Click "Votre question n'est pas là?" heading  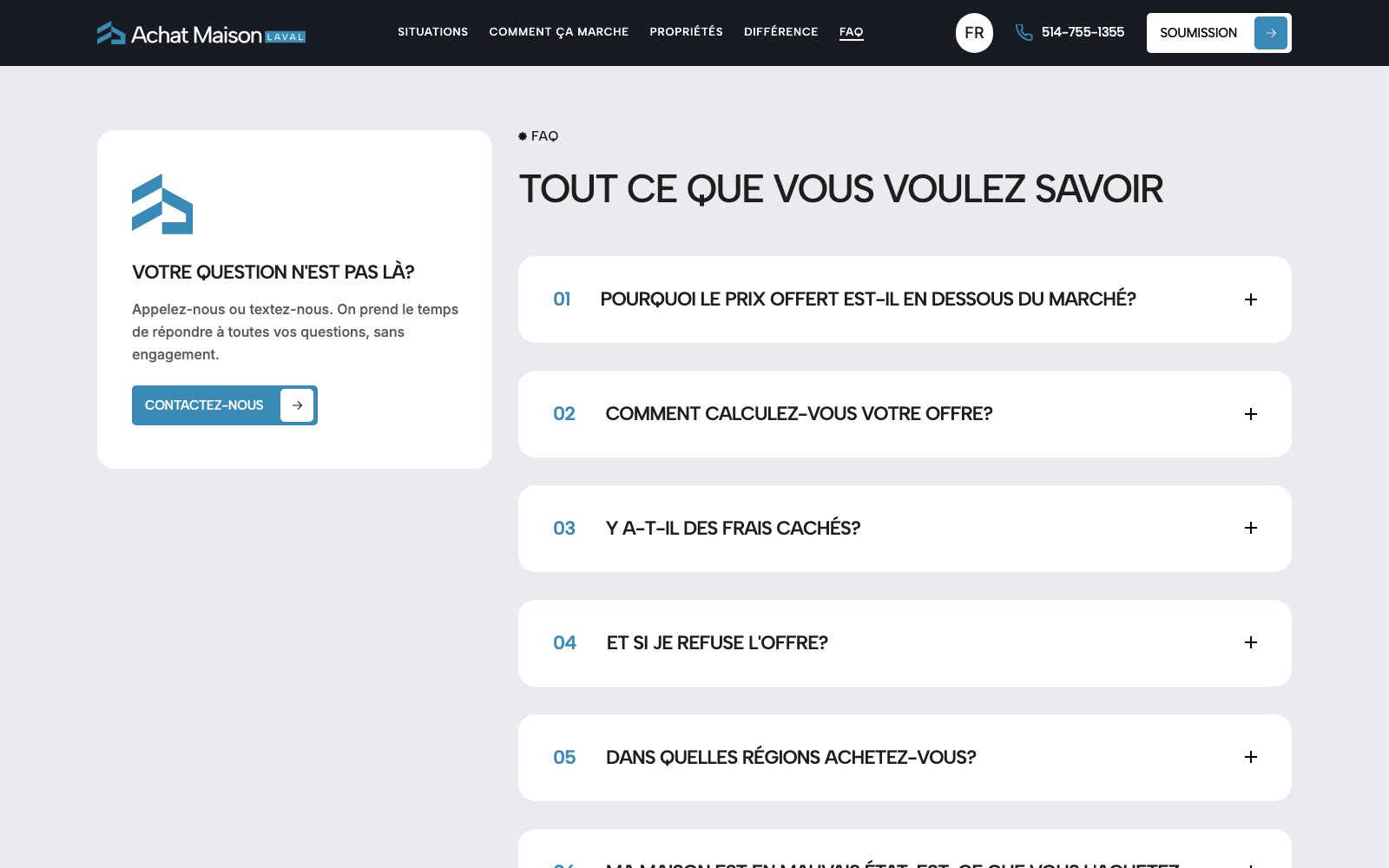coord(273,272)
